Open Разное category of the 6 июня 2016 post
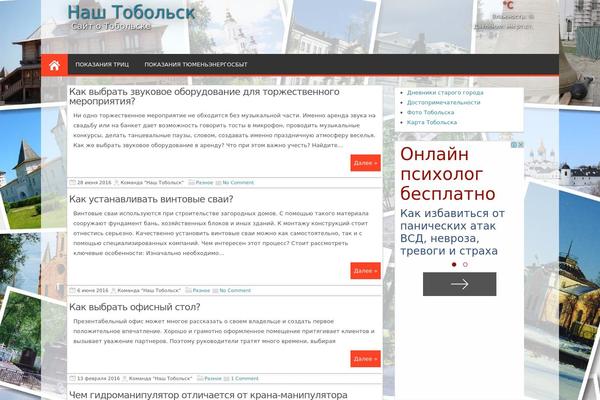The image size is (600, 400). [201, 291]
